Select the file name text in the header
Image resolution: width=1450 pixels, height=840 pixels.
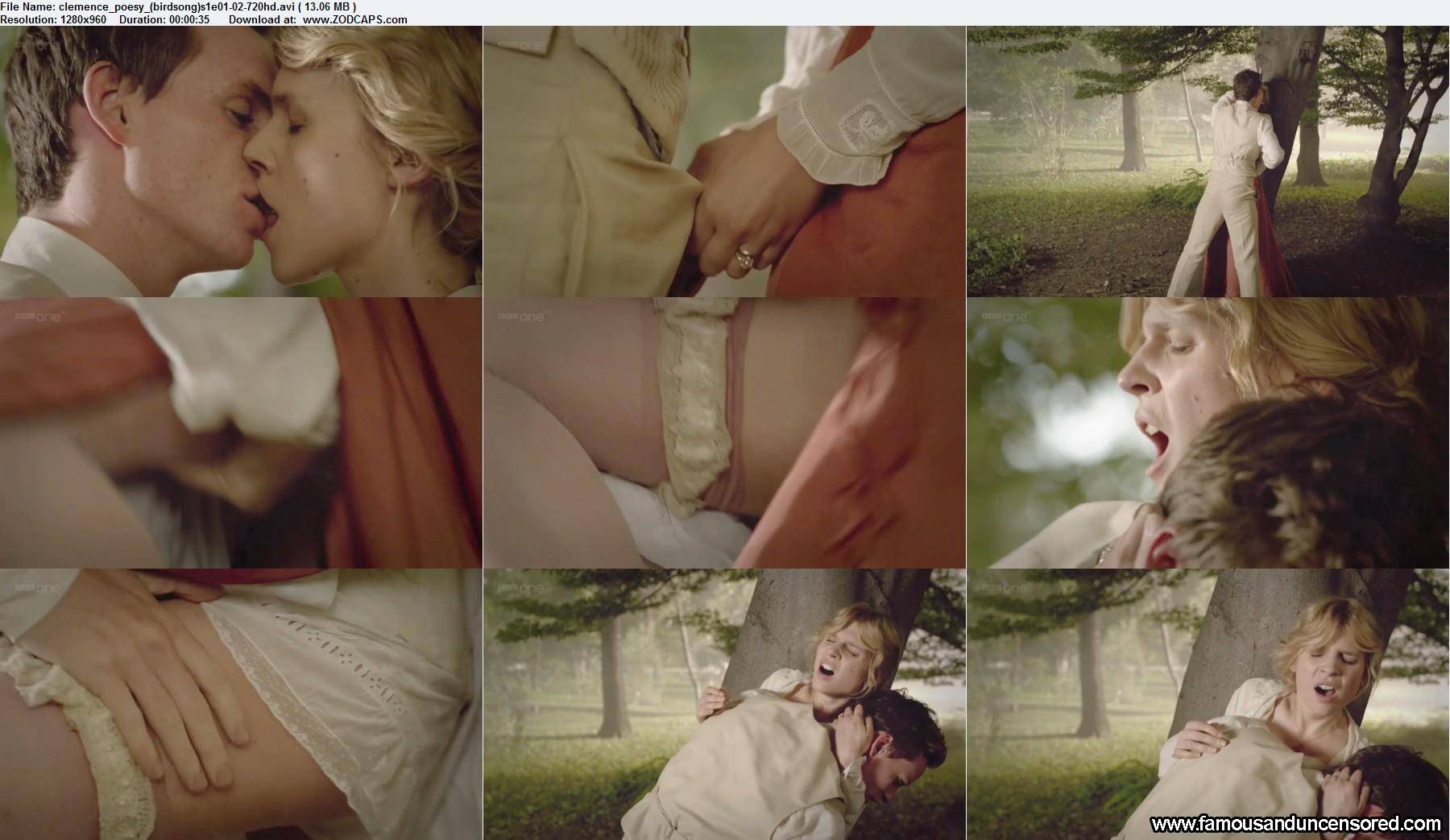[x=177, y=7]
